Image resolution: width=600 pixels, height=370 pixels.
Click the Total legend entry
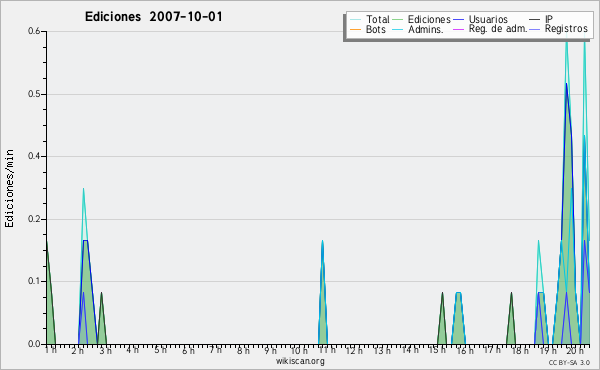click(370, 19)
